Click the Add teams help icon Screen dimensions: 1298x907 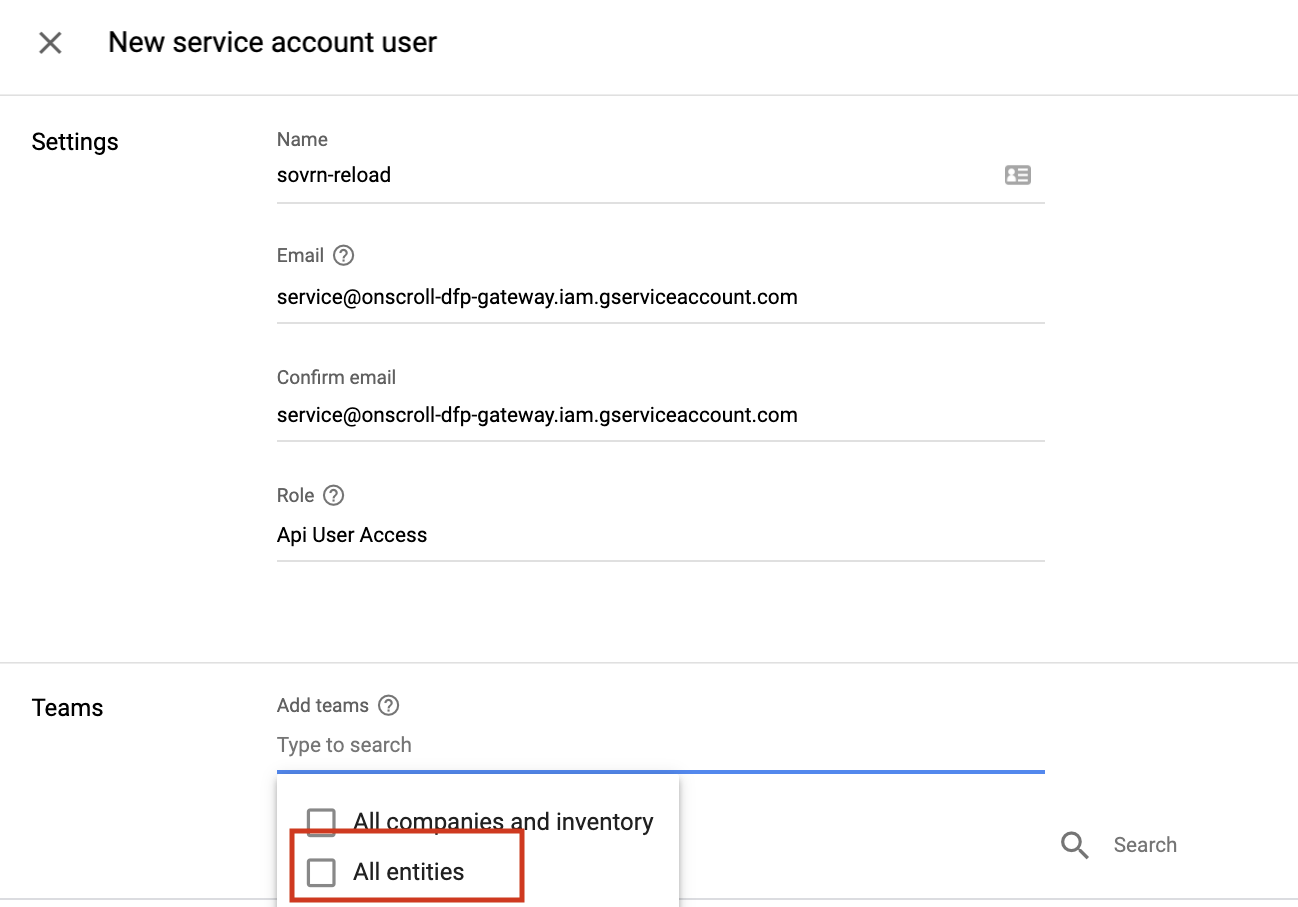[x=388, y=705]
